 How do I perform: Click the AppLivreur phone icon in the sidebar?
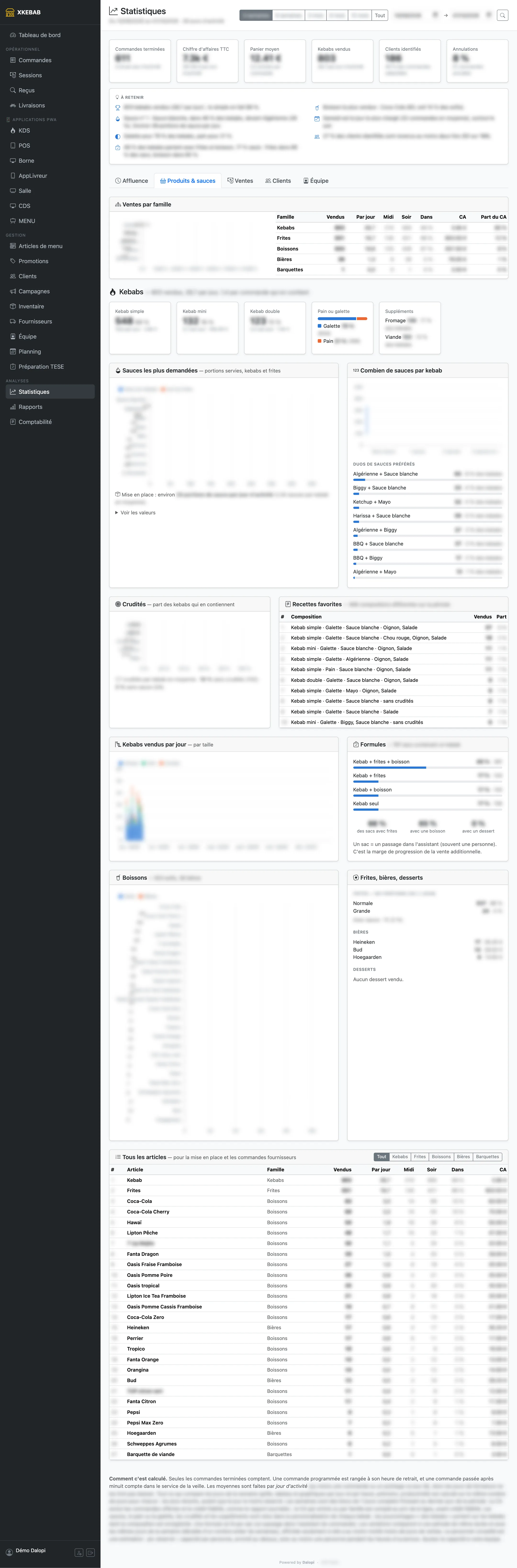click(x=13, y=176)
